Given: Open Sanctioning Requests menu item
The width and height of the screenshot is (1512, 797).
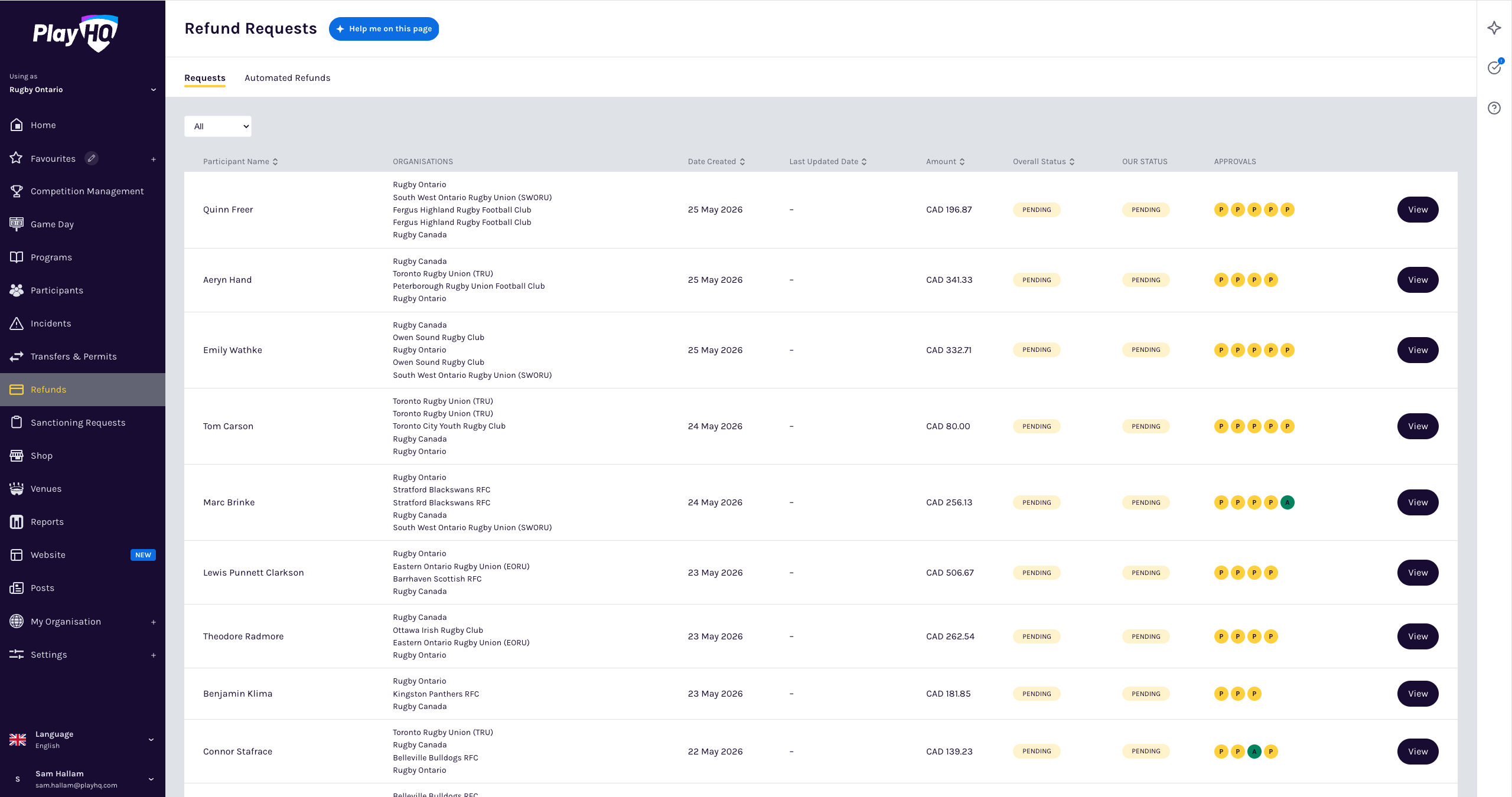Looking at the screenshot, I should pos(83,423).
